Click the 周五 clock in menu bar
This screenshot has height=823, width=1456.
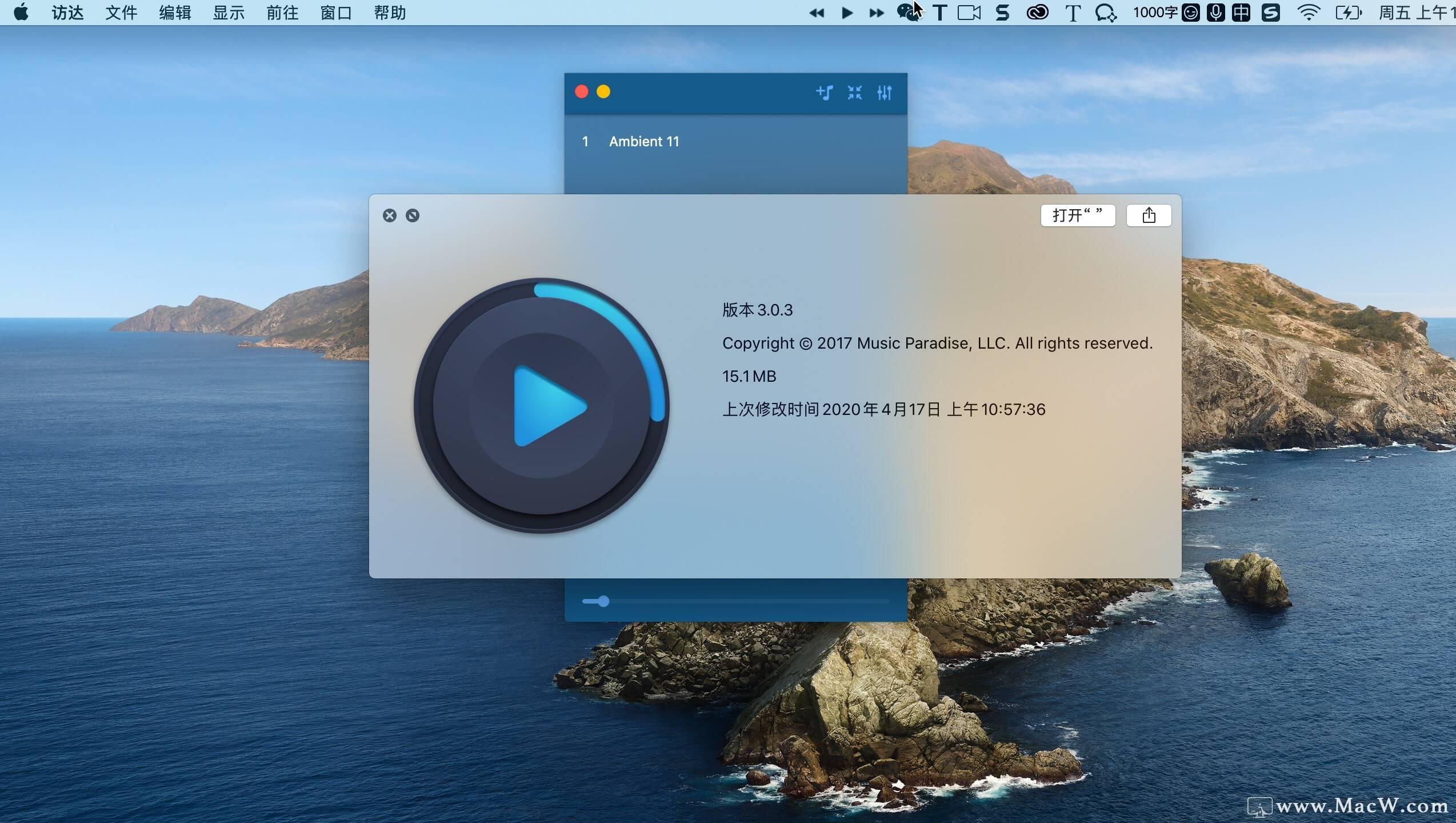1417,13
